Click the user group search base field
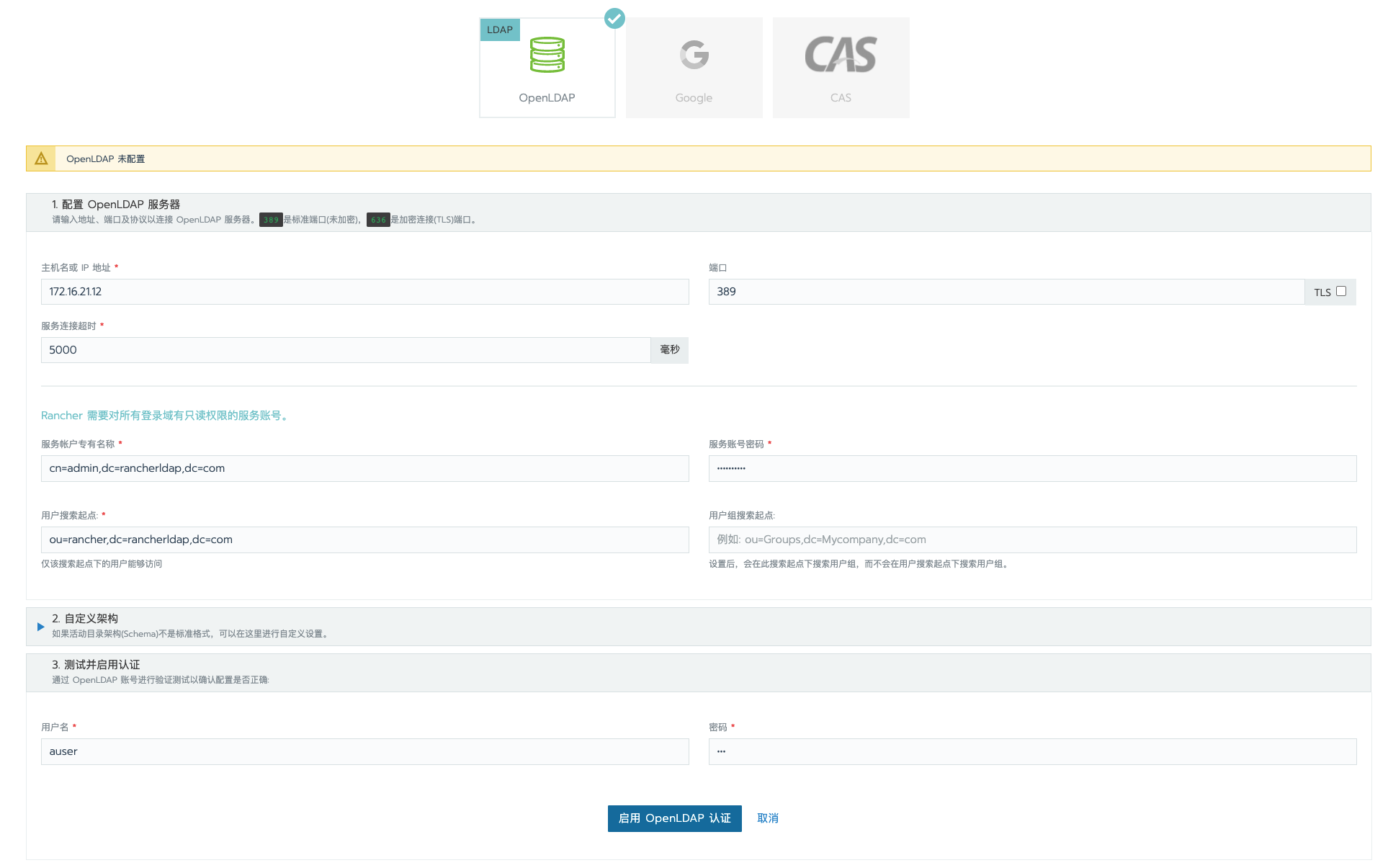 (1033, 540)
